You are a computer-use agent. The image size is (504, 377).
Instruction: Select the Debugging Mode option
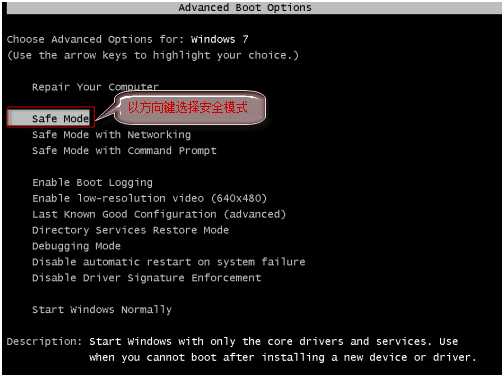(76, 246)
